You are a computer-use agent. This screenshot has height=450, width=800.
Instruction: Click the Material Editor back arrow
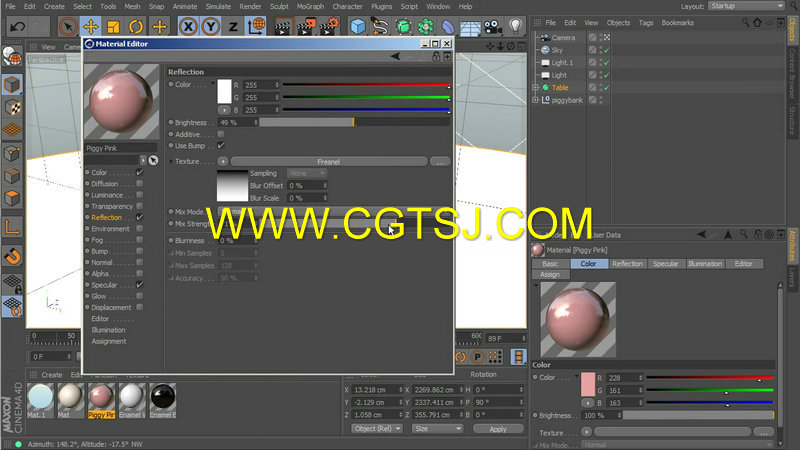point(396,56)
